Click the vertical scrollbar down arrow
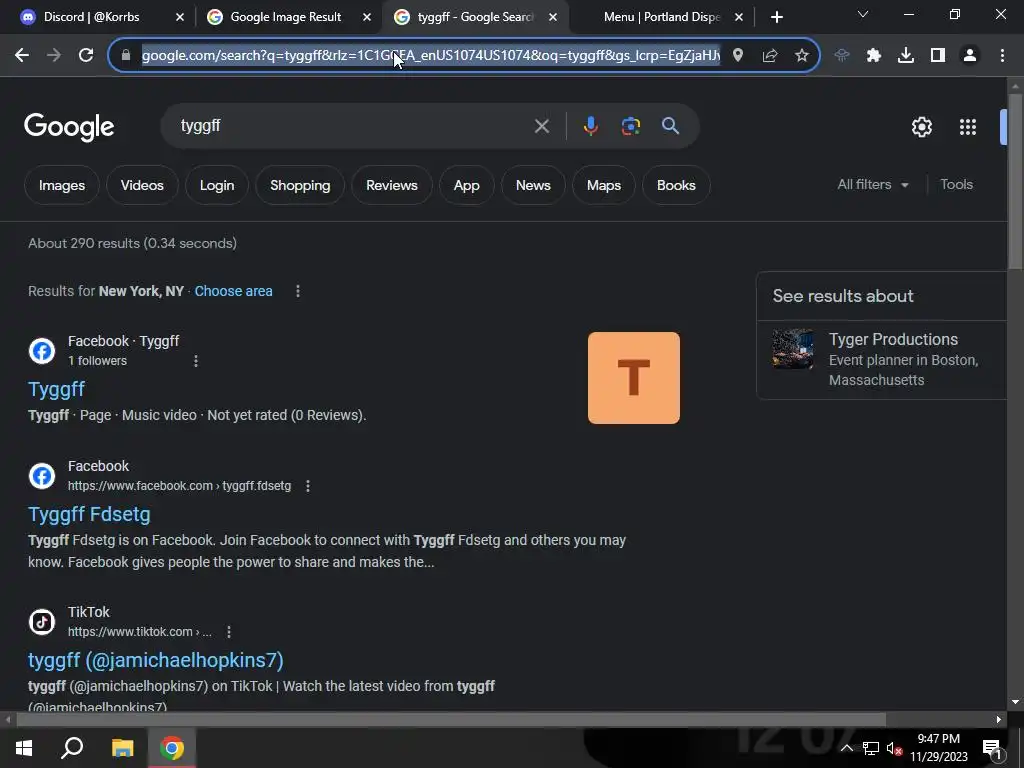This screenshot has width=1024, height=768. click(x=1015, y=703)
